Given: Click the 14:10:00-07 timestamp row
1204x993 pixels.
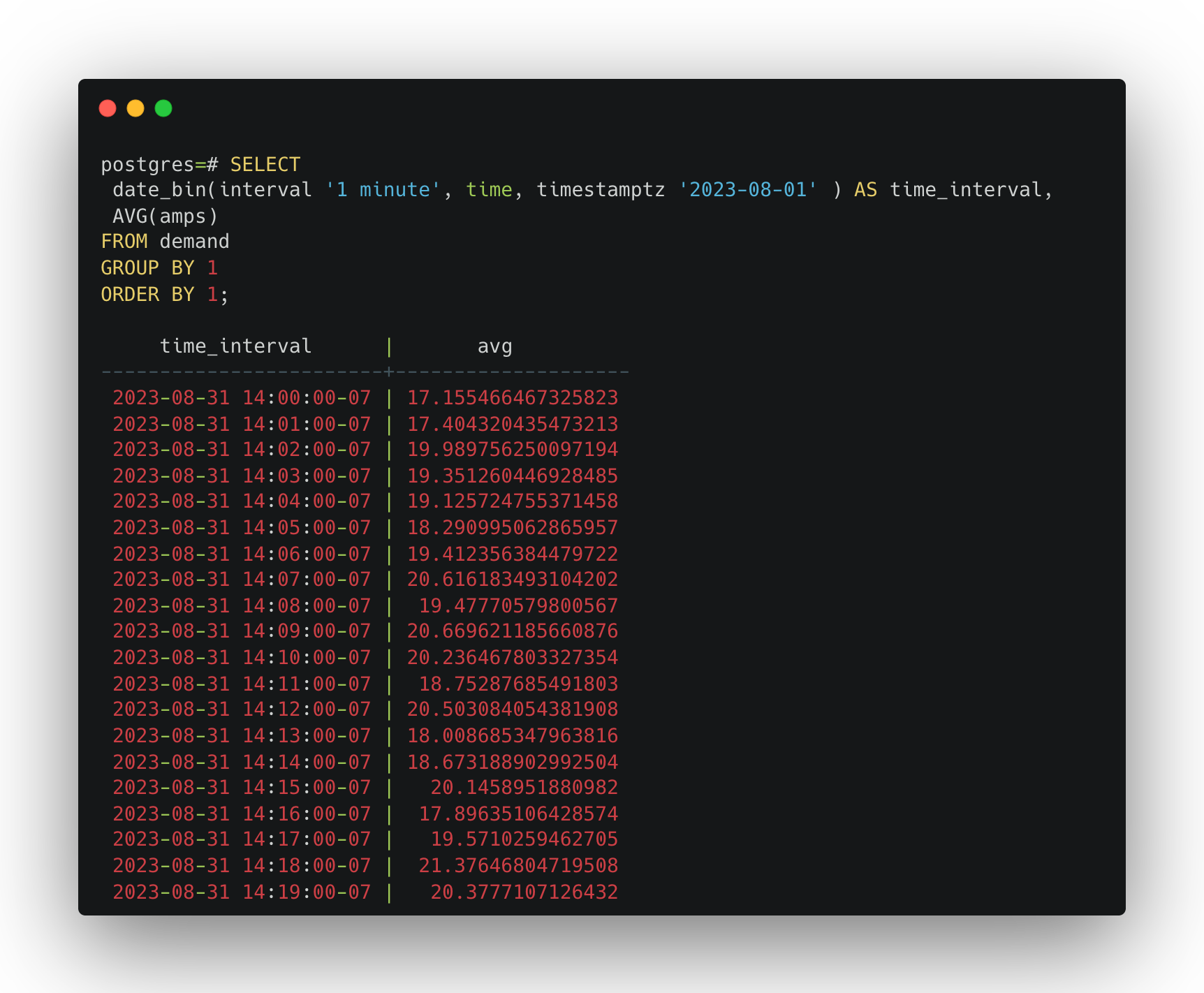Looking at the screenshot, I should coord(242,658).
